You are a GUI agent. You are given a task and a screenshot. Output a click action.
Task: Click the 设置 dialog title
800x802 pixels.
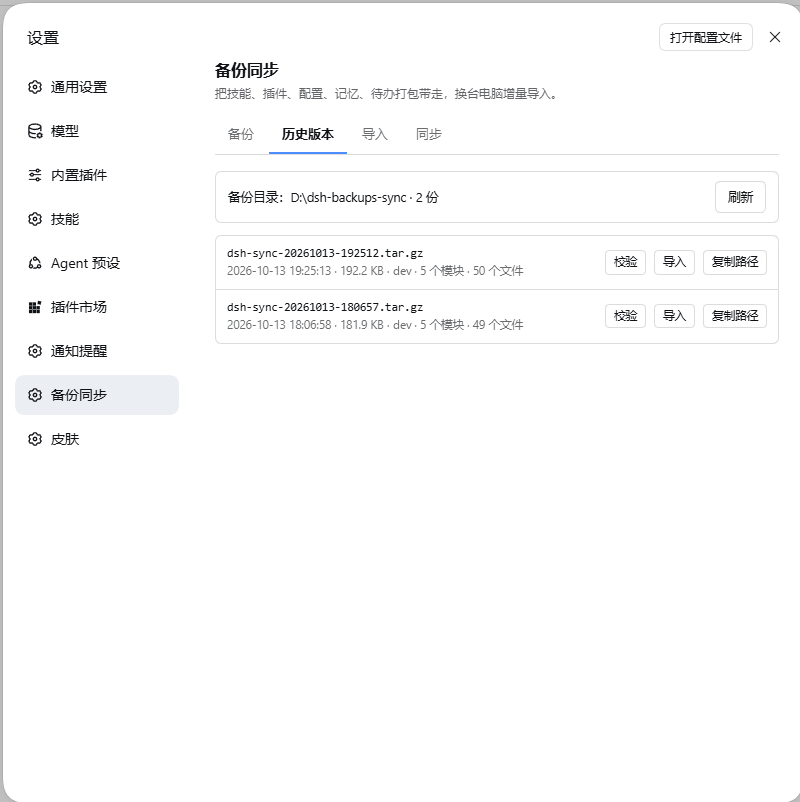coord(43,38)
